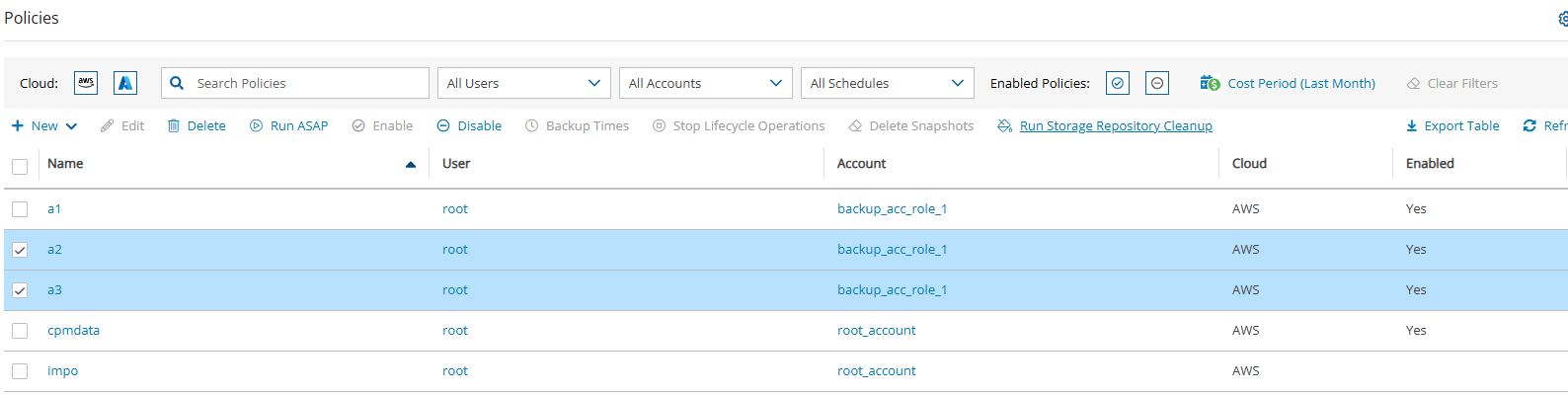Open Cost Period (Last Month) settings
The image size is (1568, 395).
(1288, 83)
